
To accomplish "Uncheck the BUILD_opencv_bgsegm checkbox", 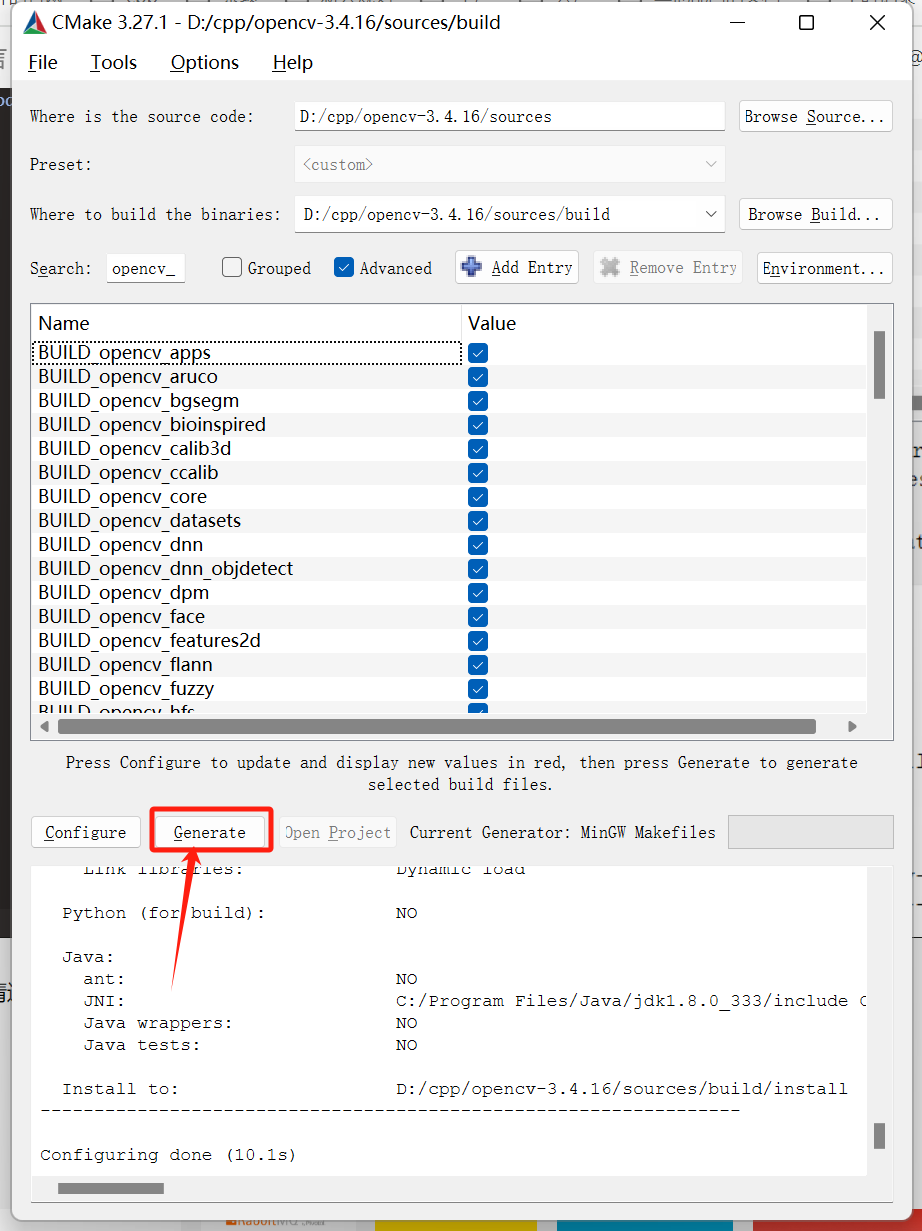I will (x=478, y=401).
